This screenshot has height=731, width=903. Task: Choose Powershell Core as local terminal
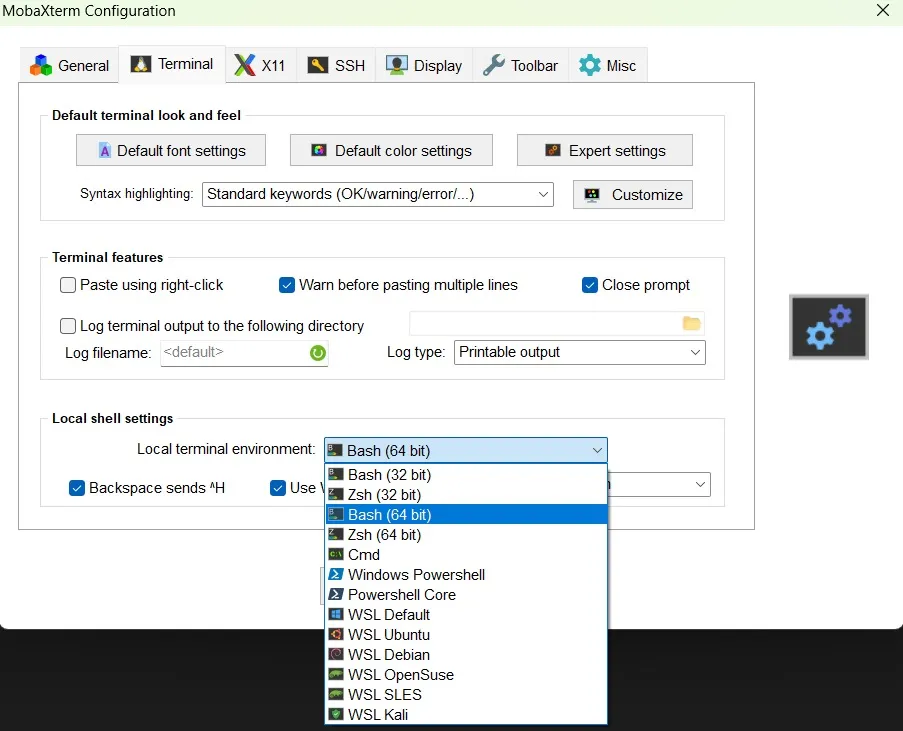pos(402,594)
